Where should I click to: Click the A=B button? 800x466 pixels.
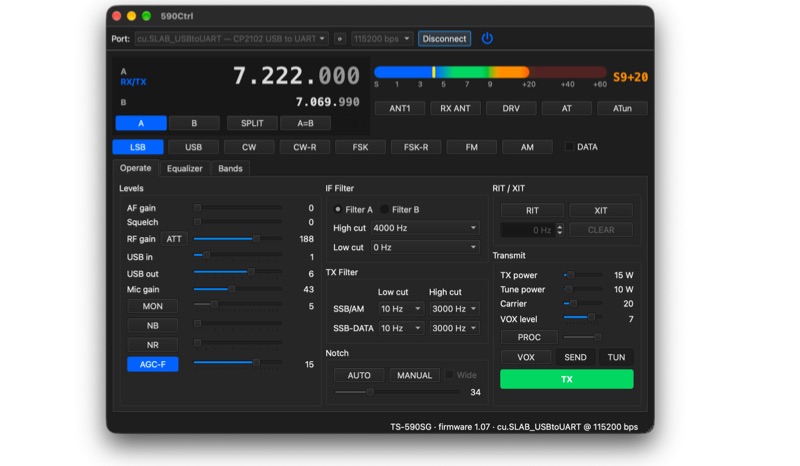305,123
